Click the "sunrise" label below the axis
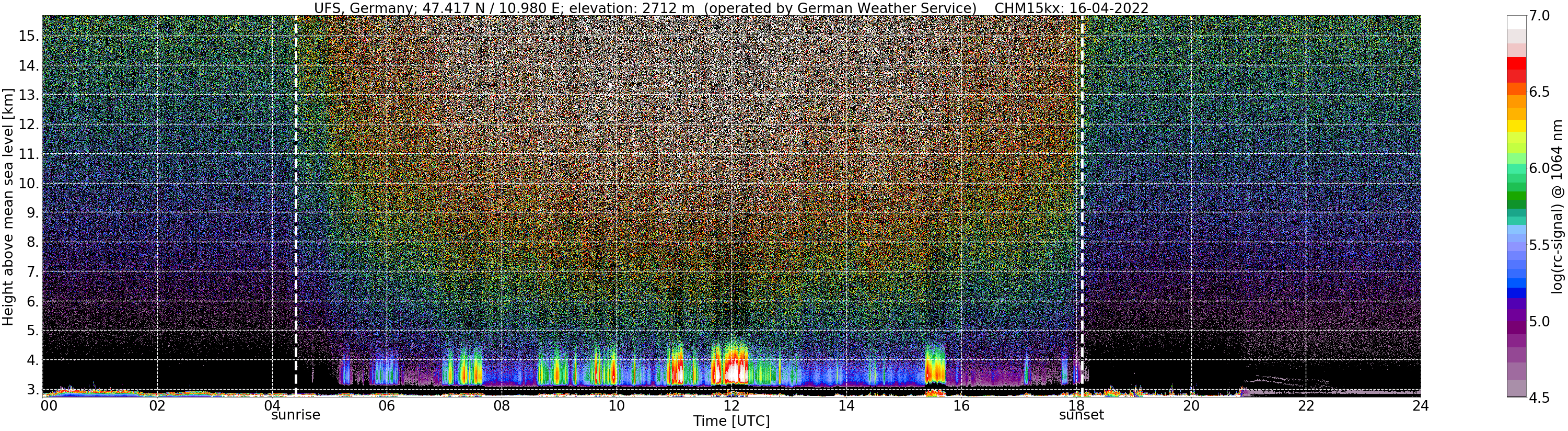The image size is (1568, 431). pos(296,415)
